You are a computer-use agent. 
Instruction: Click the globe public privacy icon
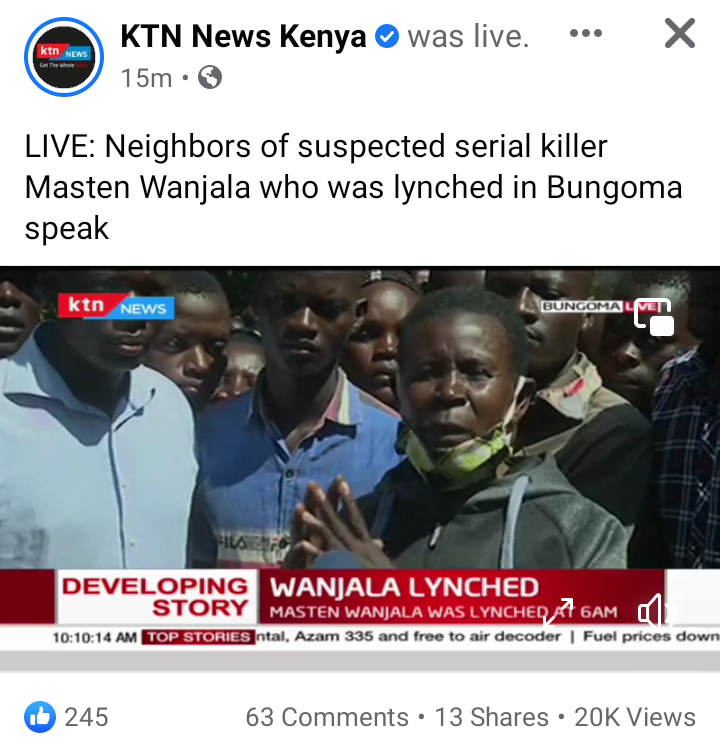(x=210, y=77)
